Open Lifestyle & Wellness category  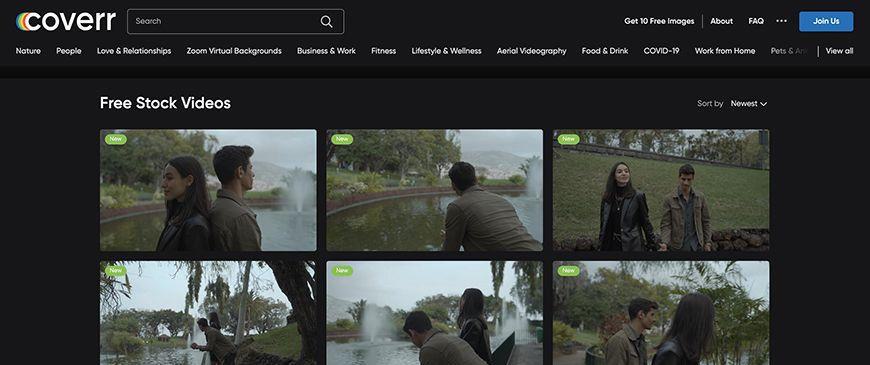pyautogui.click(x=447, y=51)
